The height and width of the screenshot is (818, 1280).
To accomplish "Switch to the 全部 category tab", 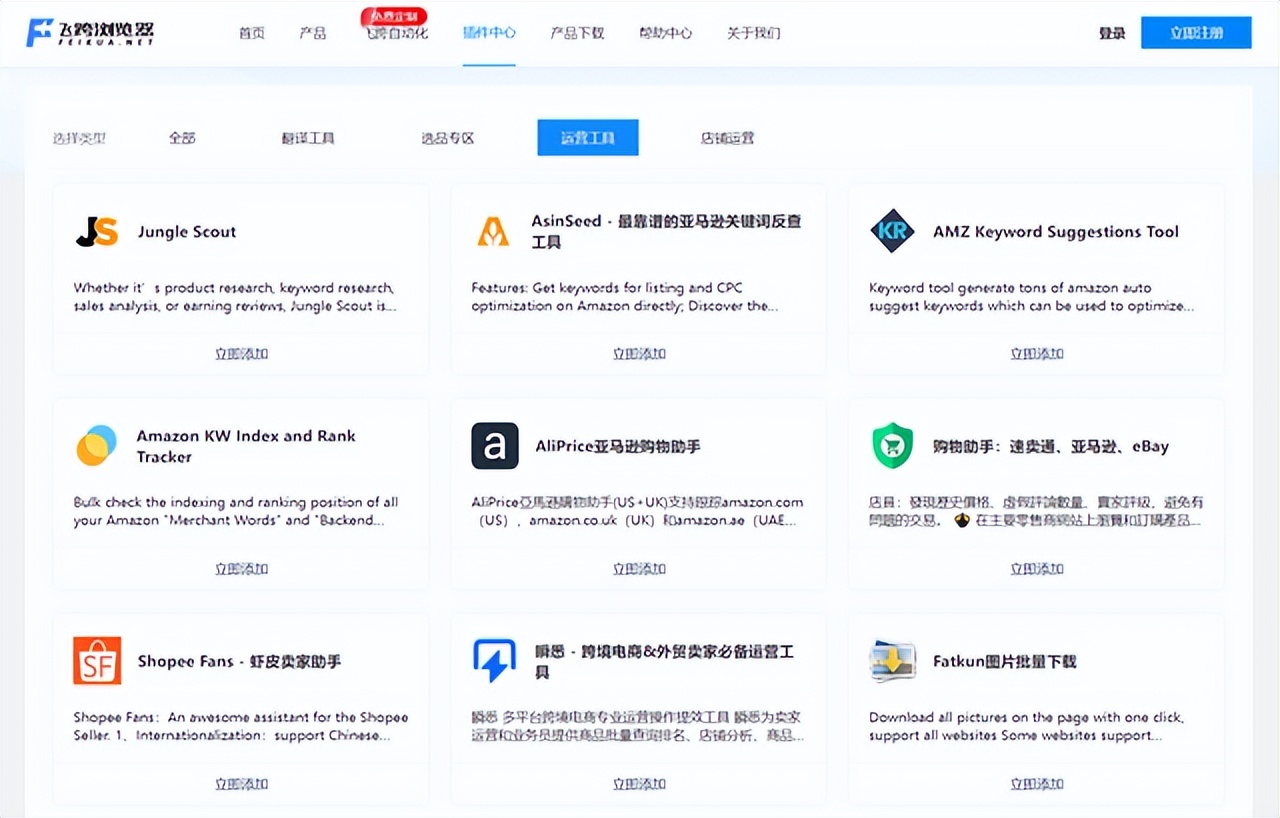I will 182,137.
